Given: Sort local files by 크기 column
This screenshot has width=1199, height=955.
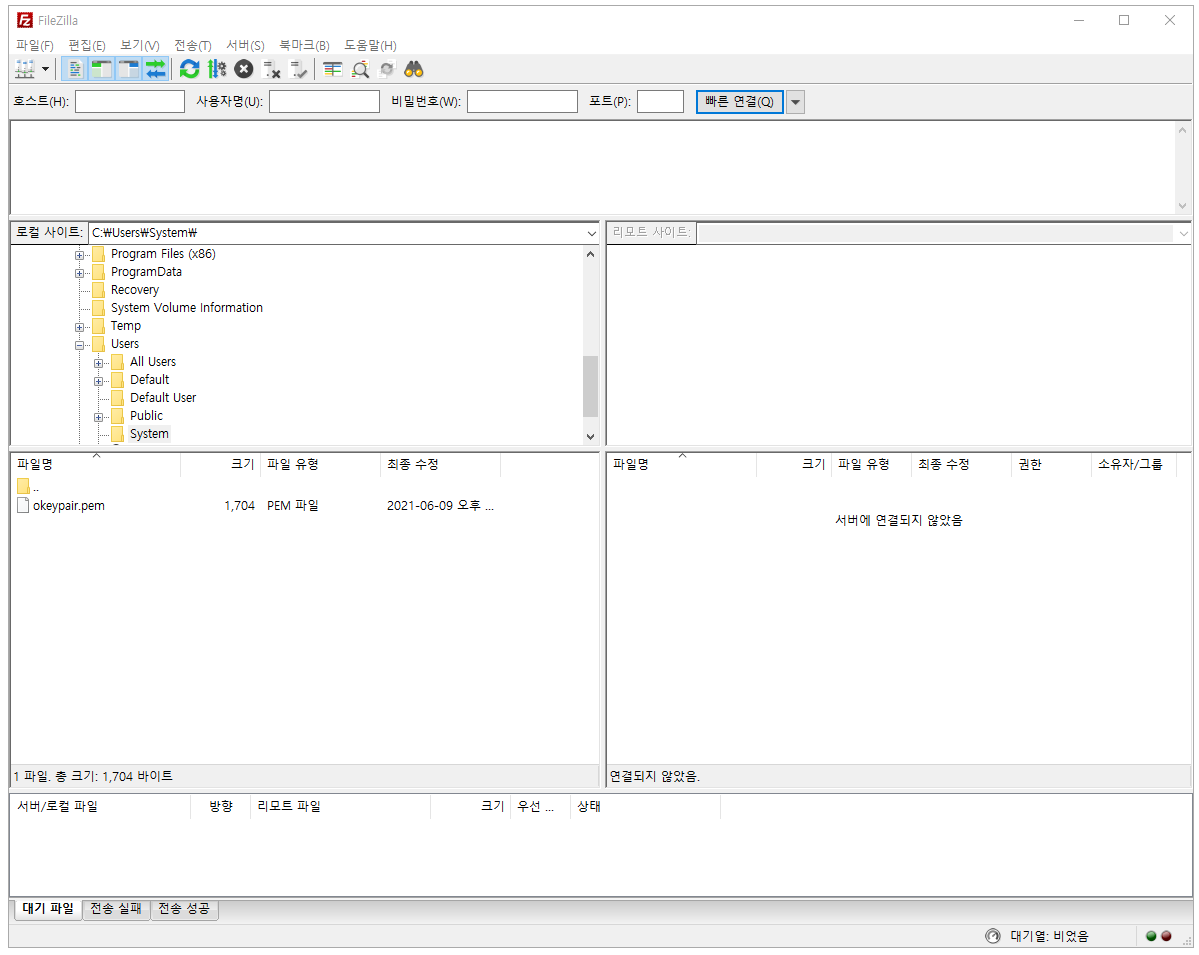Looking at the screenshot, I should pos(221,464).
